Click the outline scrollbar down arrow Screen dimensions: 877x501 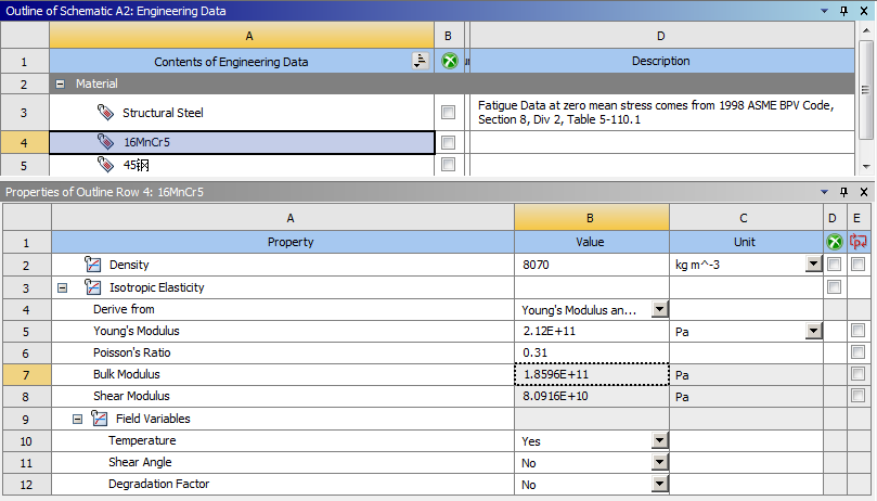(866, 166)
